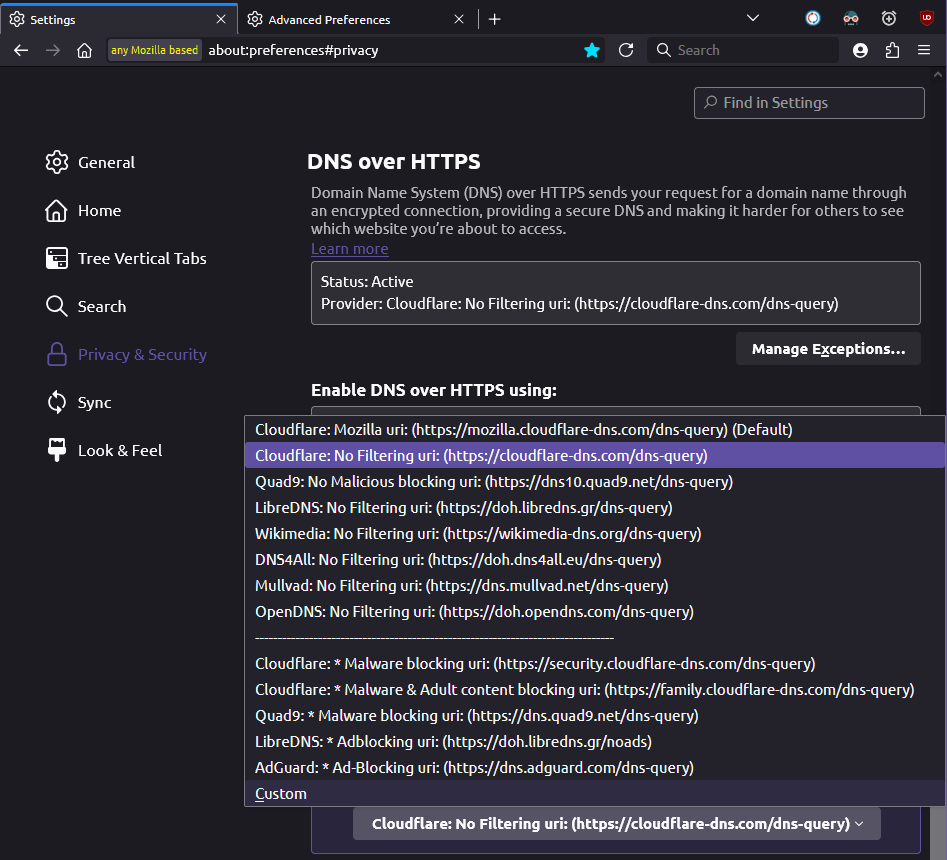Click the forward navigation arrow
Viewport: 947px width, 860px height.
pos(53,50)
